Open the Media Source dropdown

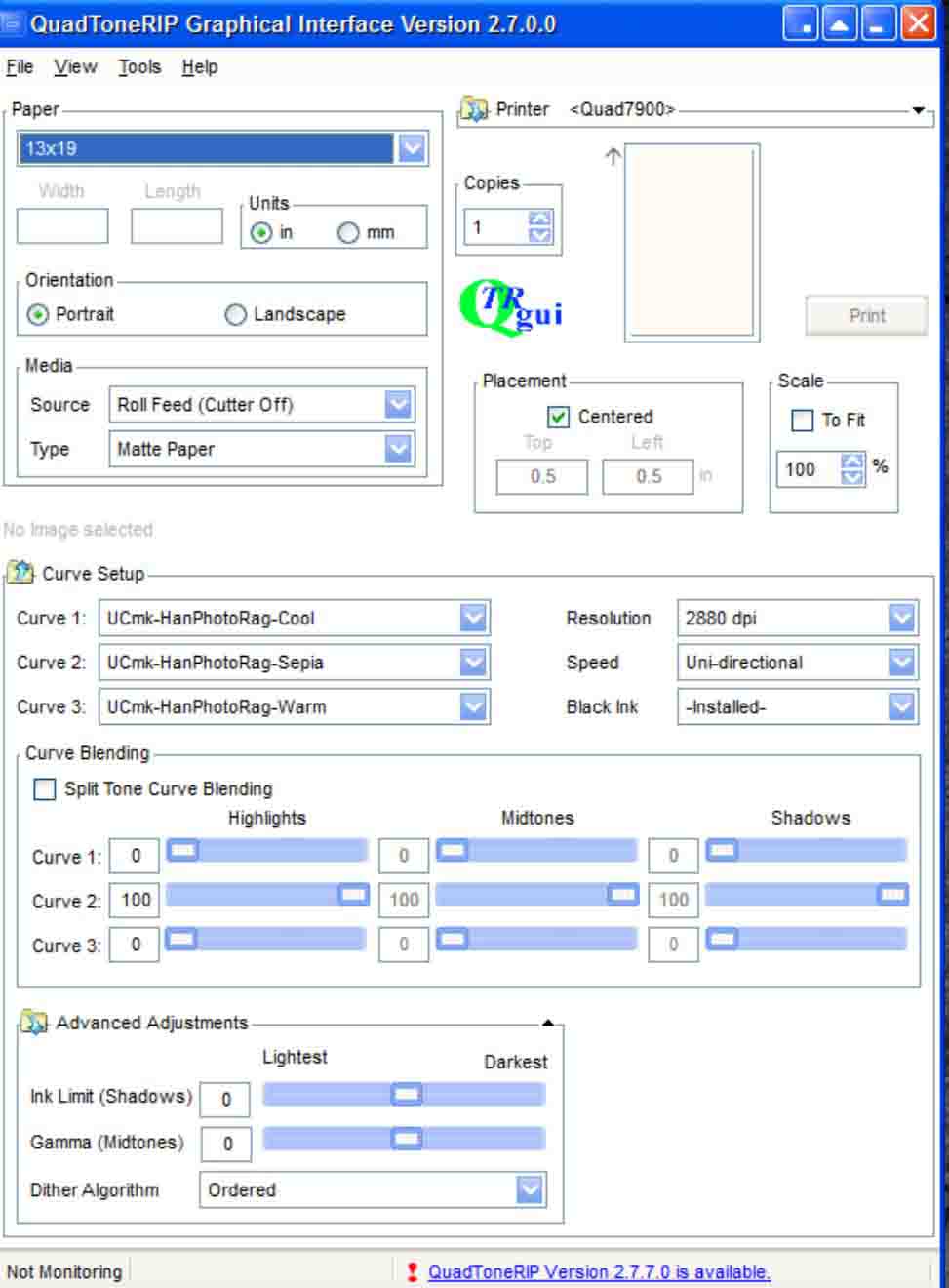tap(398, 404)
